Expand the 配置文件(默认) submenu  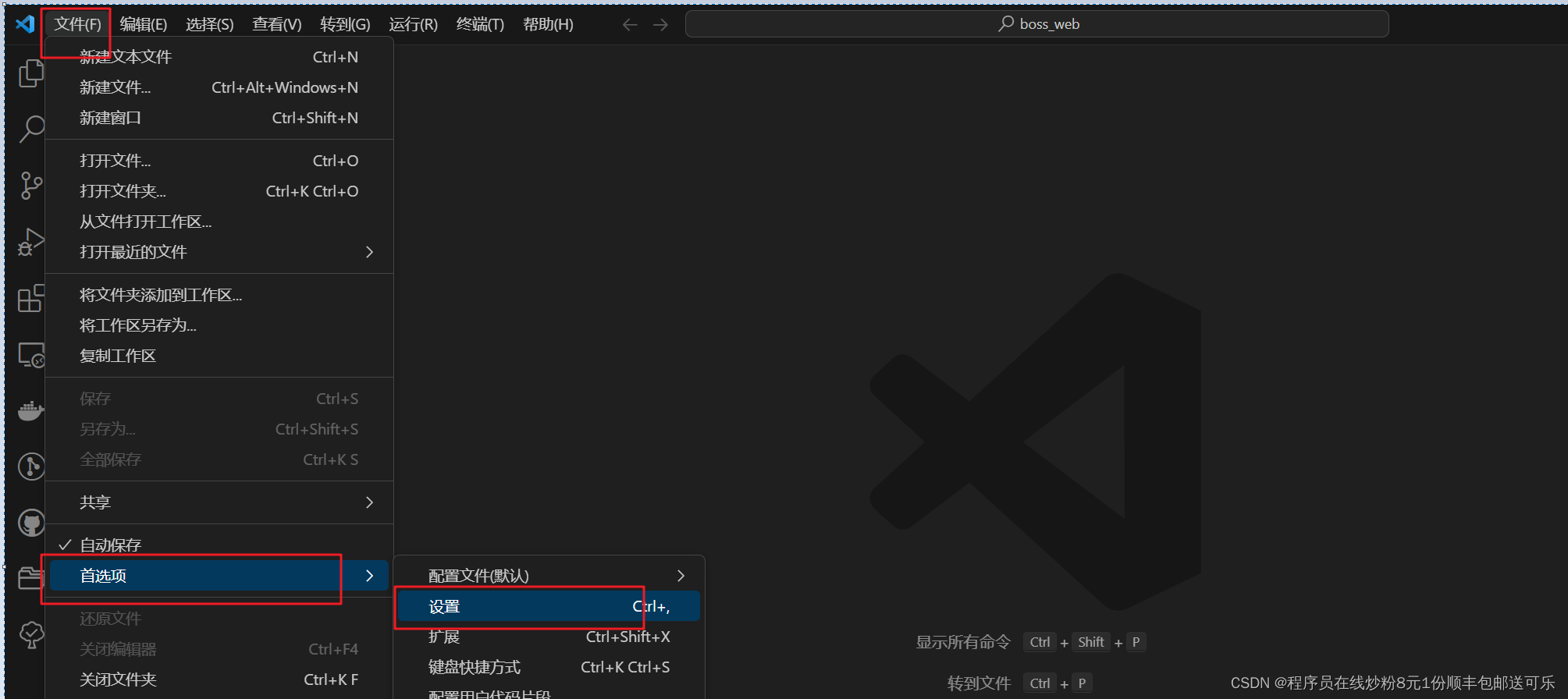[549, 576]
